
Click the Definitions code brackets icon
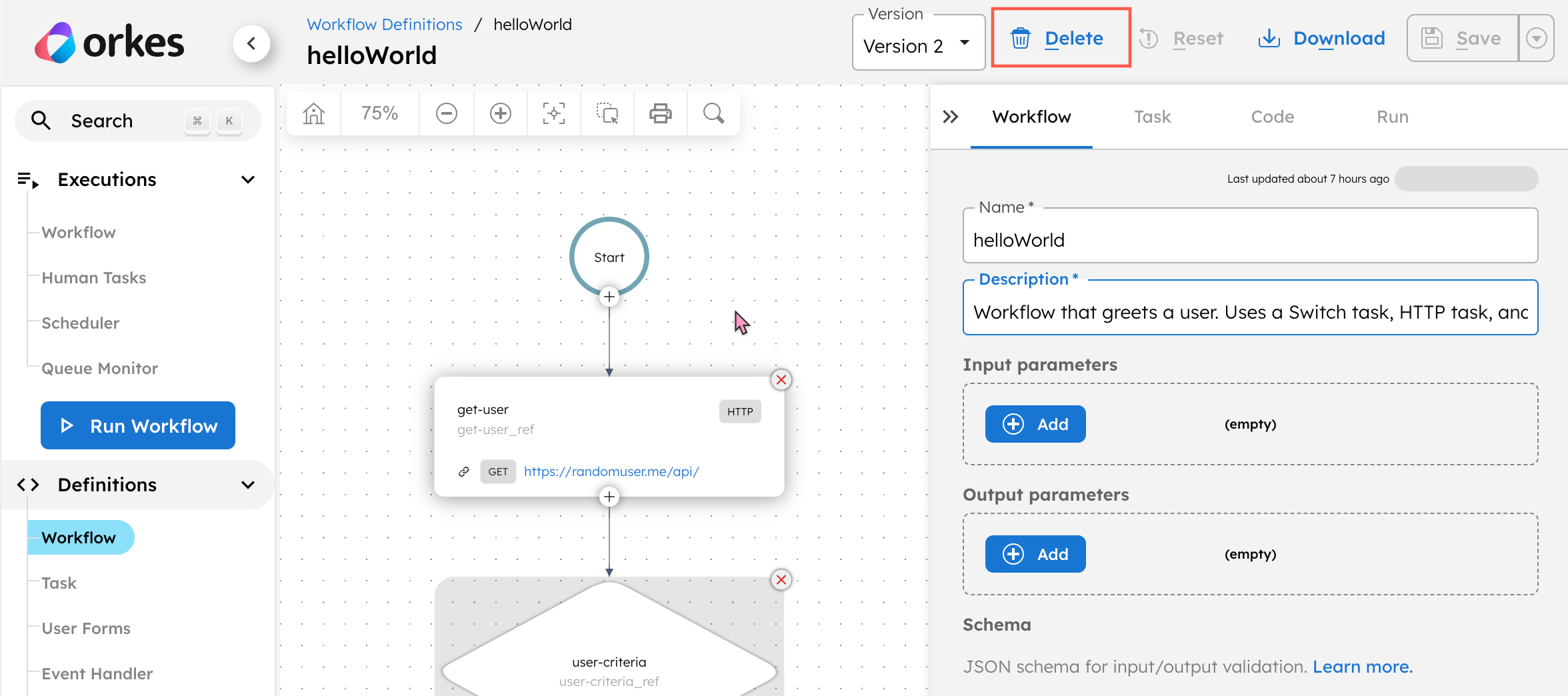click(28, 485)
